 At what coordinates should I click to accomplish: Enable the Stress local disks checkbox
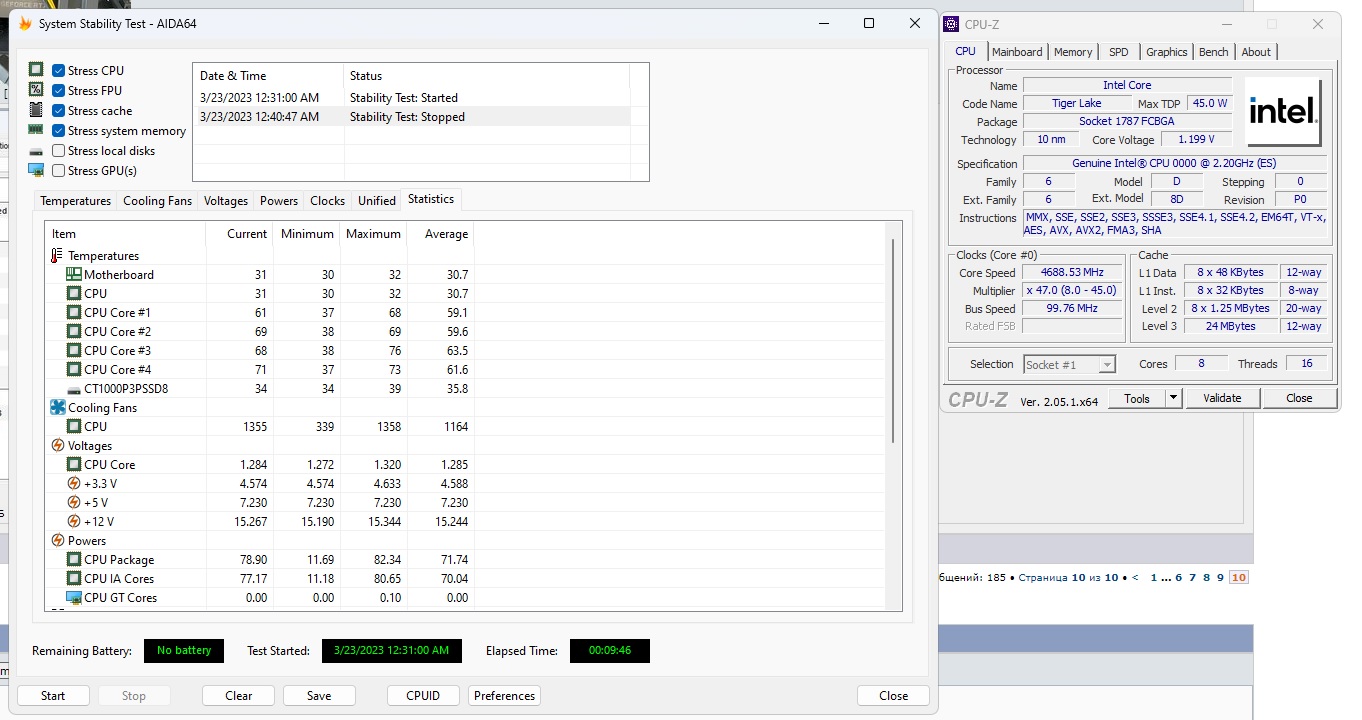pyautogui.click(x=59, y=151)
